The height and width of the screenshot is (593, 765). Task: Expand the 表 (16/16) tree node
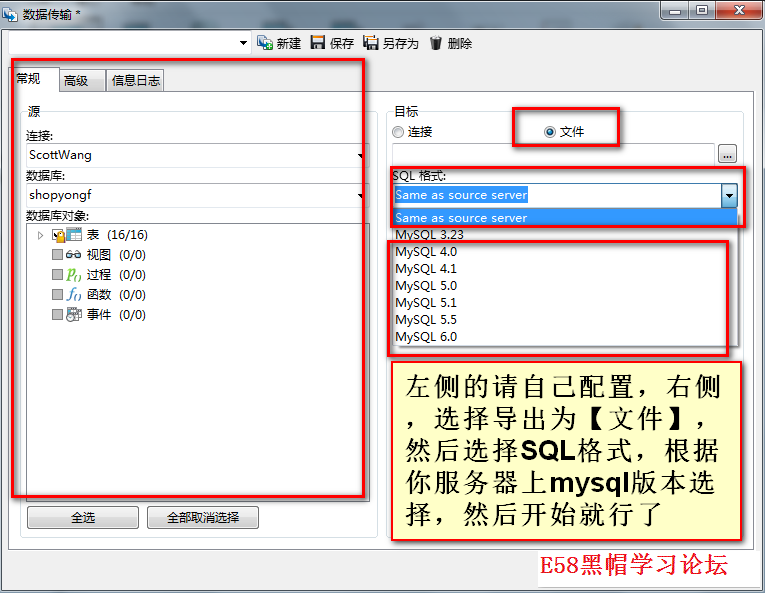[x=40, y=235]
